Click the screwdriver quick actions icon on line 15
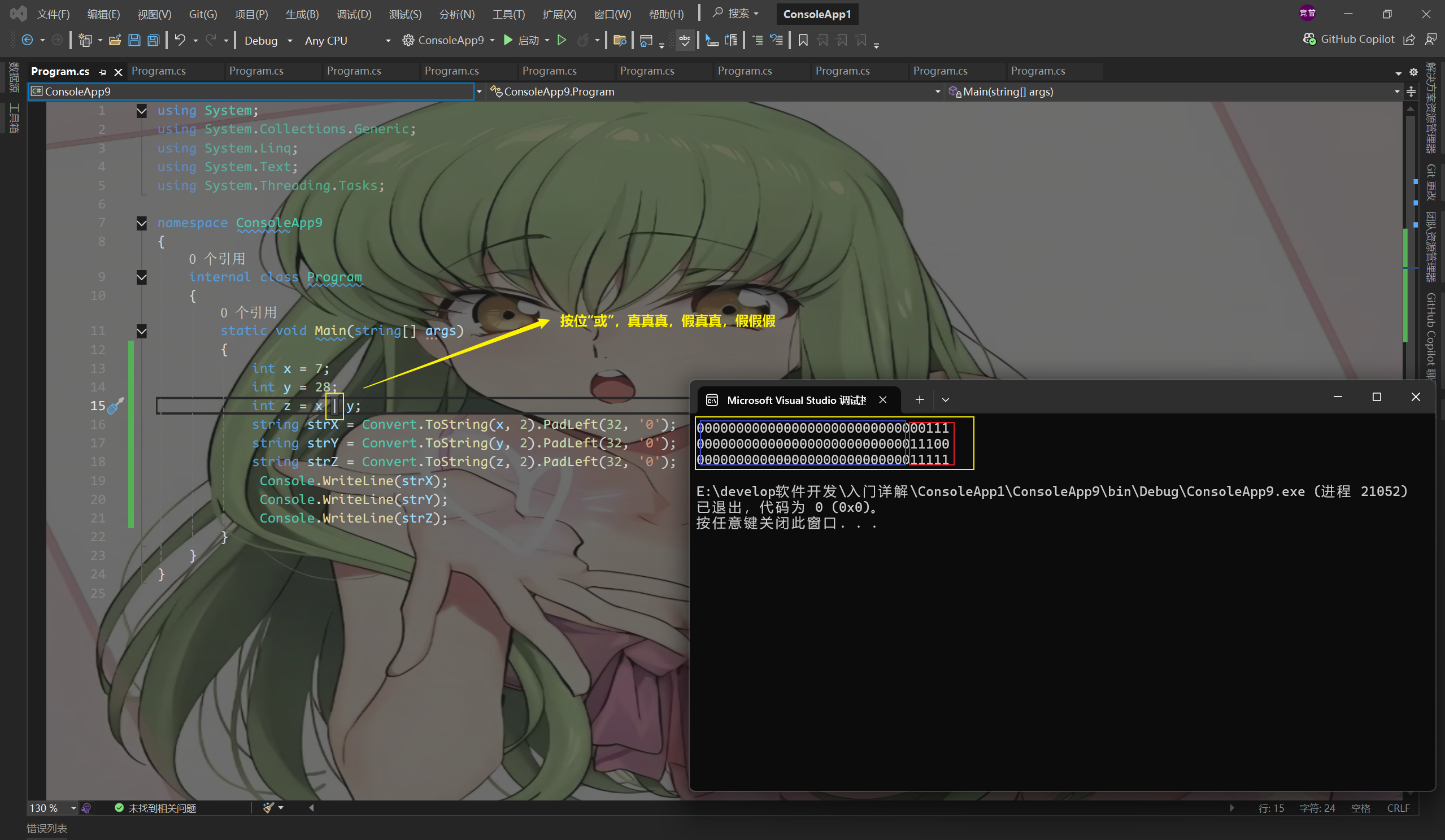Viewport: 1445px width, 840px height. coord(115,406)
